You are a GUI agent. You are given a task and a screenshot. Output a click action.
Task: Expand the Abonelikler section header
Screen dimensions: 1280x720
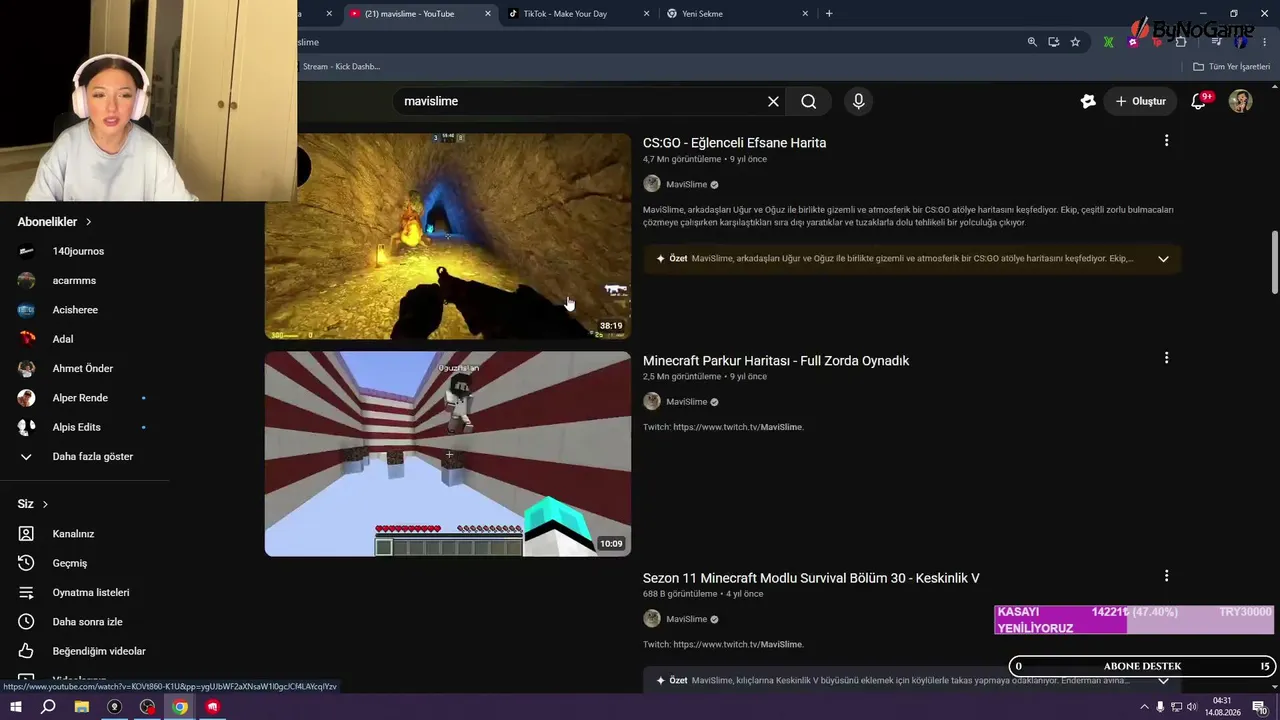[55, 222]
